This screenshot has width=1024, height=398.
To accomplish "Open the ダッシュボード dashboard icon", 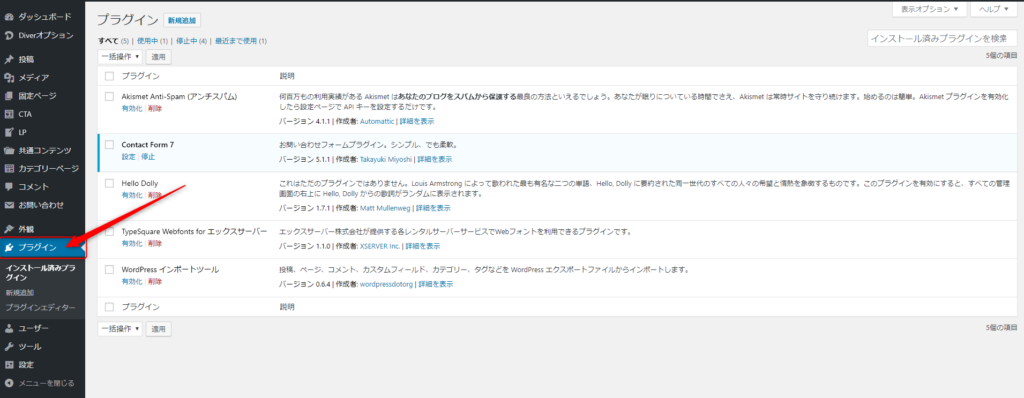I will (x=9, y=16).
